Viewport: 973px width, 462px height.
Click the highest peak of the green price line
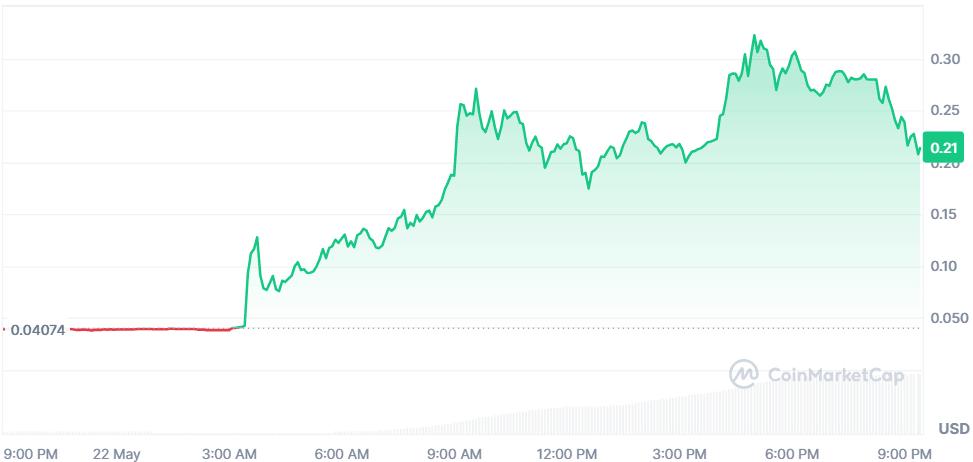[753, 36]
